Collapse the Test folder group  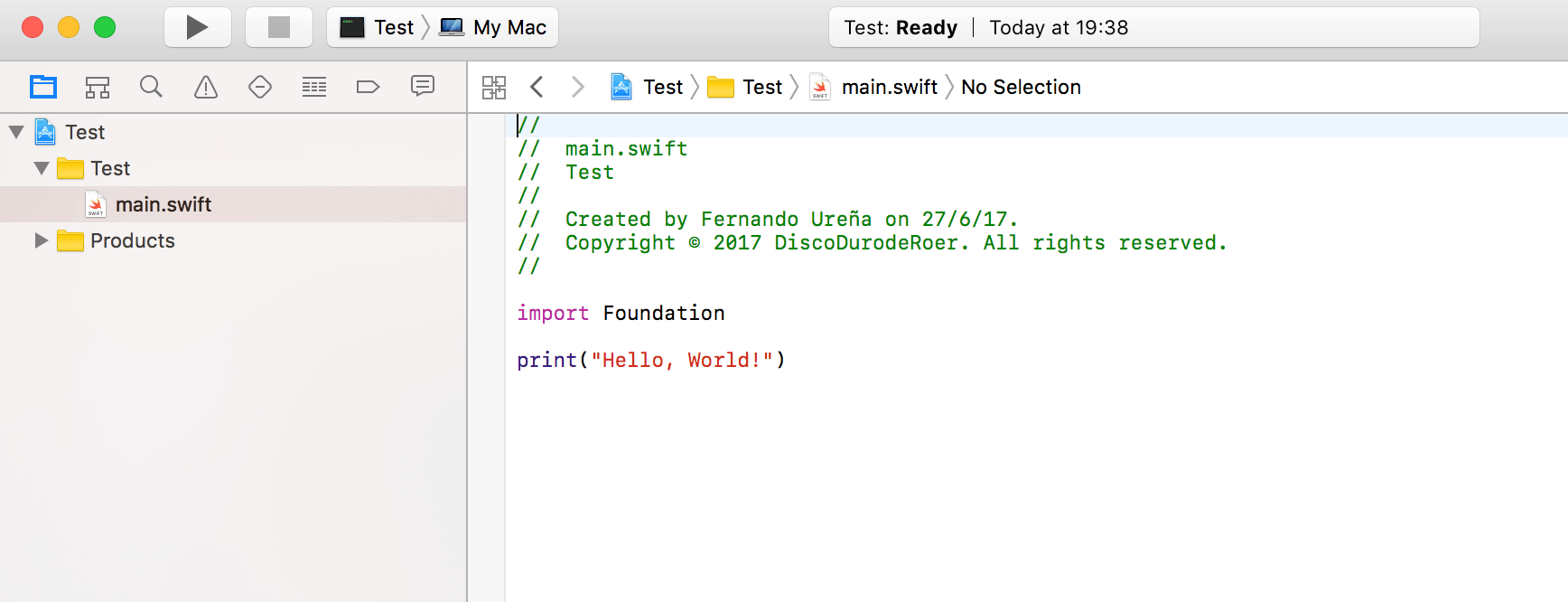coord(42,168)
